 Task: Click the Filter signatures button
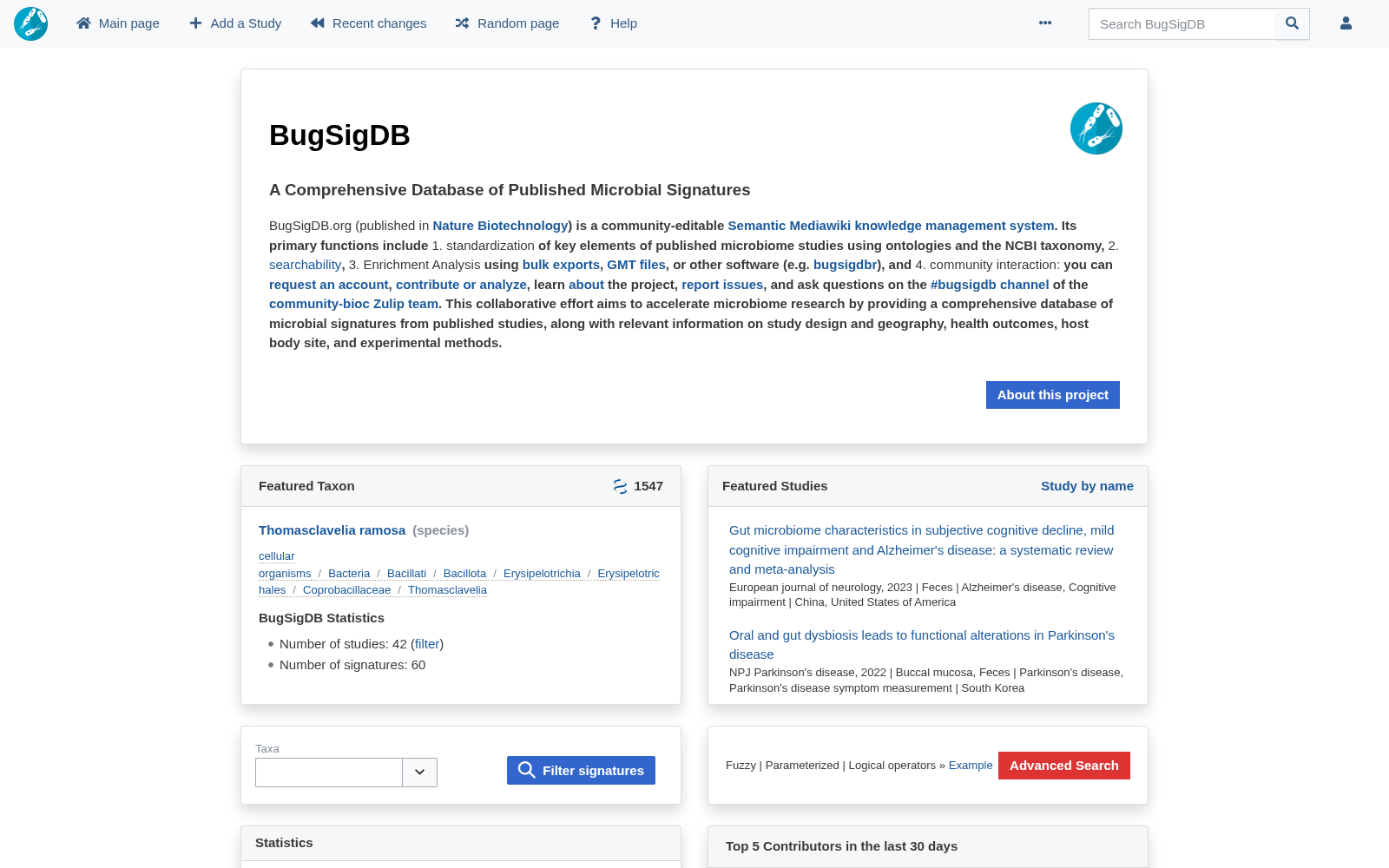pyautogui.click(x=581, y=770)
